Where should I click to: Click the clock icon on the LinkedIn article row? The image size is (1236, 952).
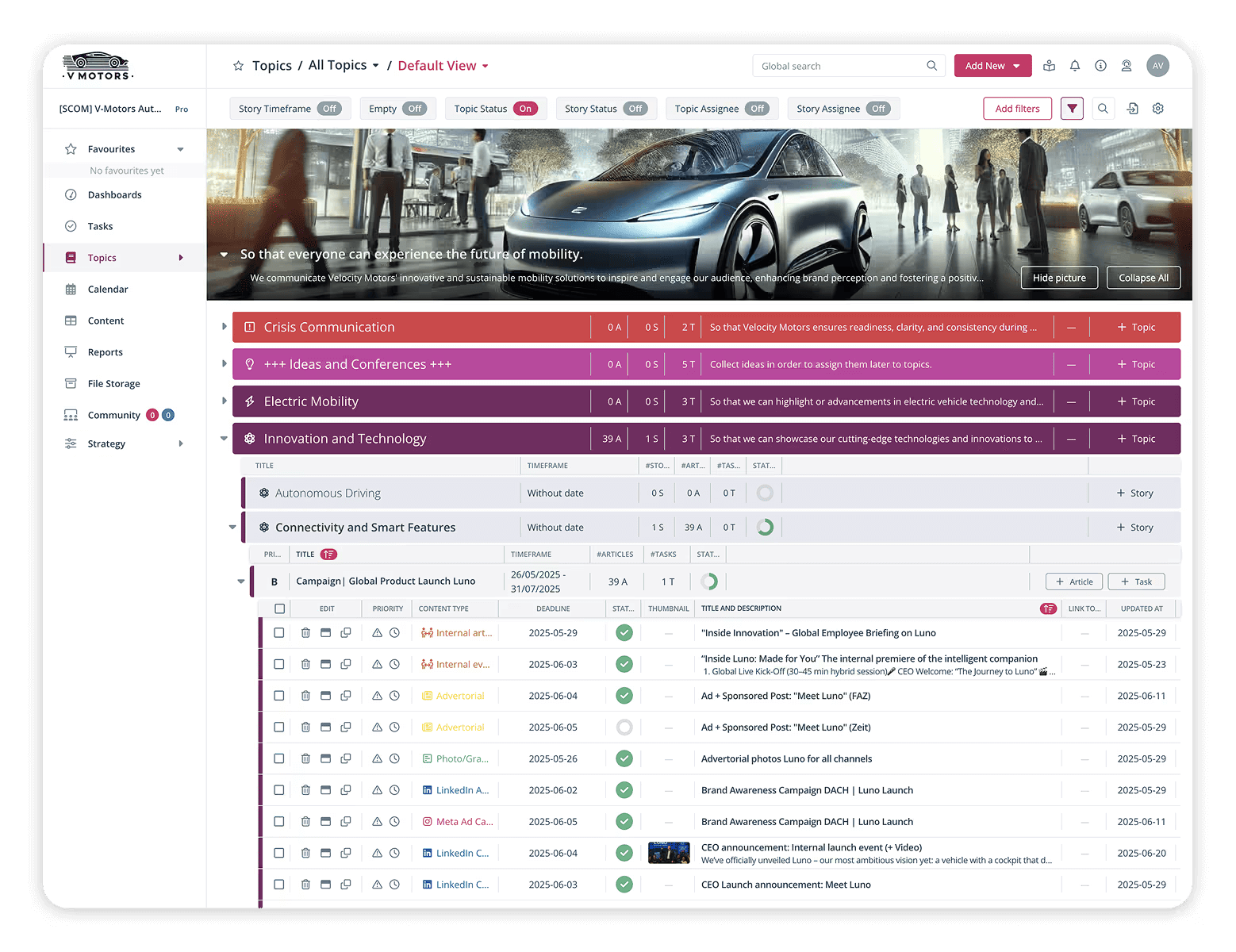(395, 789)
